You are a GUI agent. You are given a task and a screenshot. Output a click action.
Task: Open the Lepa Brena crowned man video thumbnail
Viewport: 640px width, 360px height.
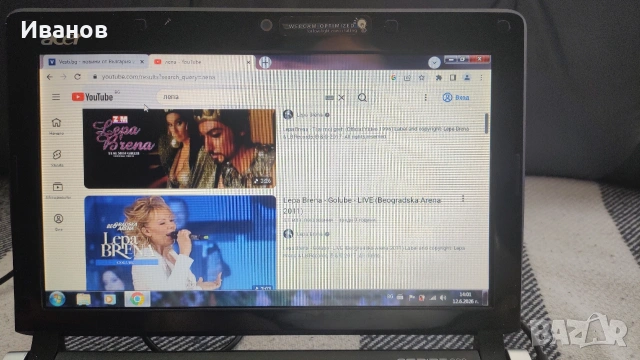coord(180,149)
